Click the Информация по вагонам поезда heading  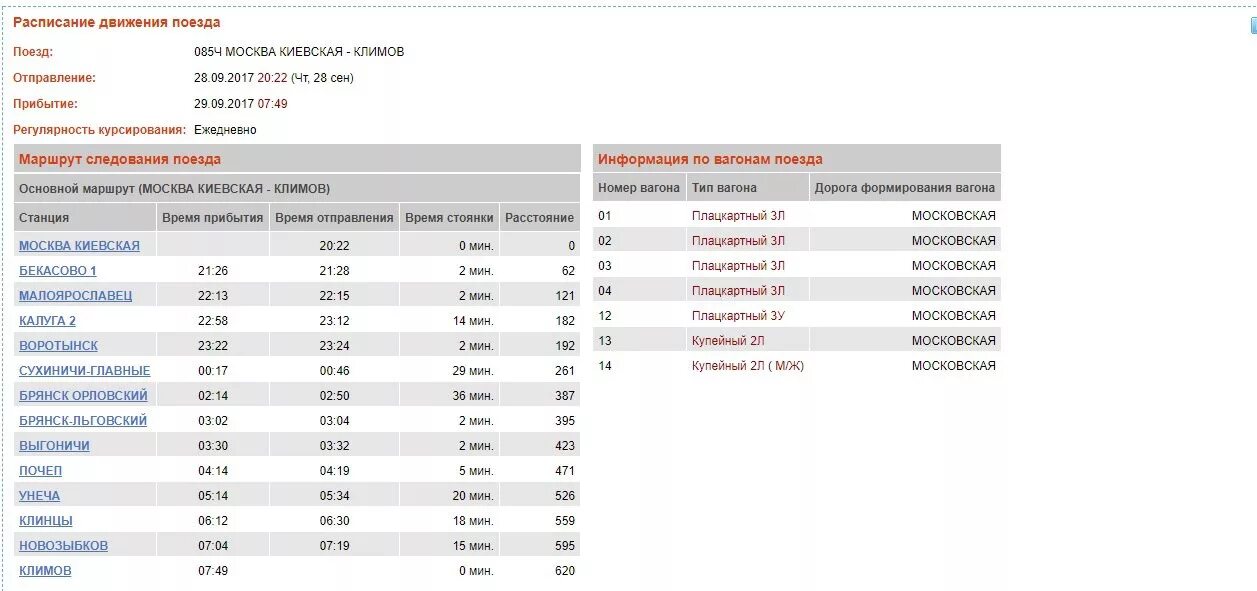click(x=710, y=159)
